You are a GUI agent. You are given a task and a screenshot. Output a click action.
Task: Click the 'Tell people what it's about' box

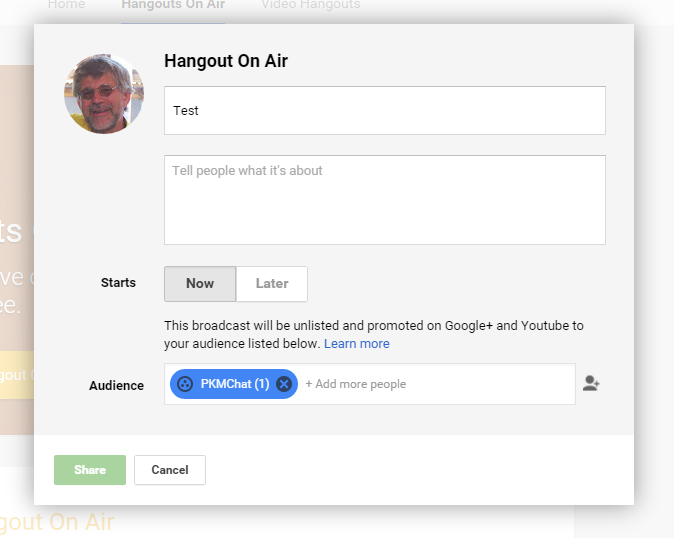point(385,200)
